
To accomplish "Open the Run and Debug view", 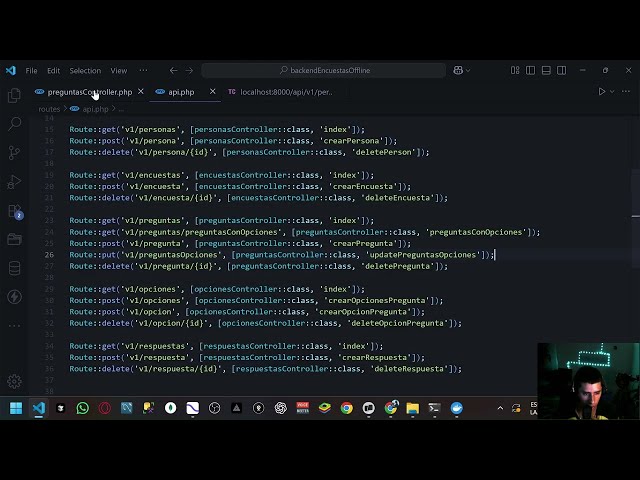I will click(14, 182).
